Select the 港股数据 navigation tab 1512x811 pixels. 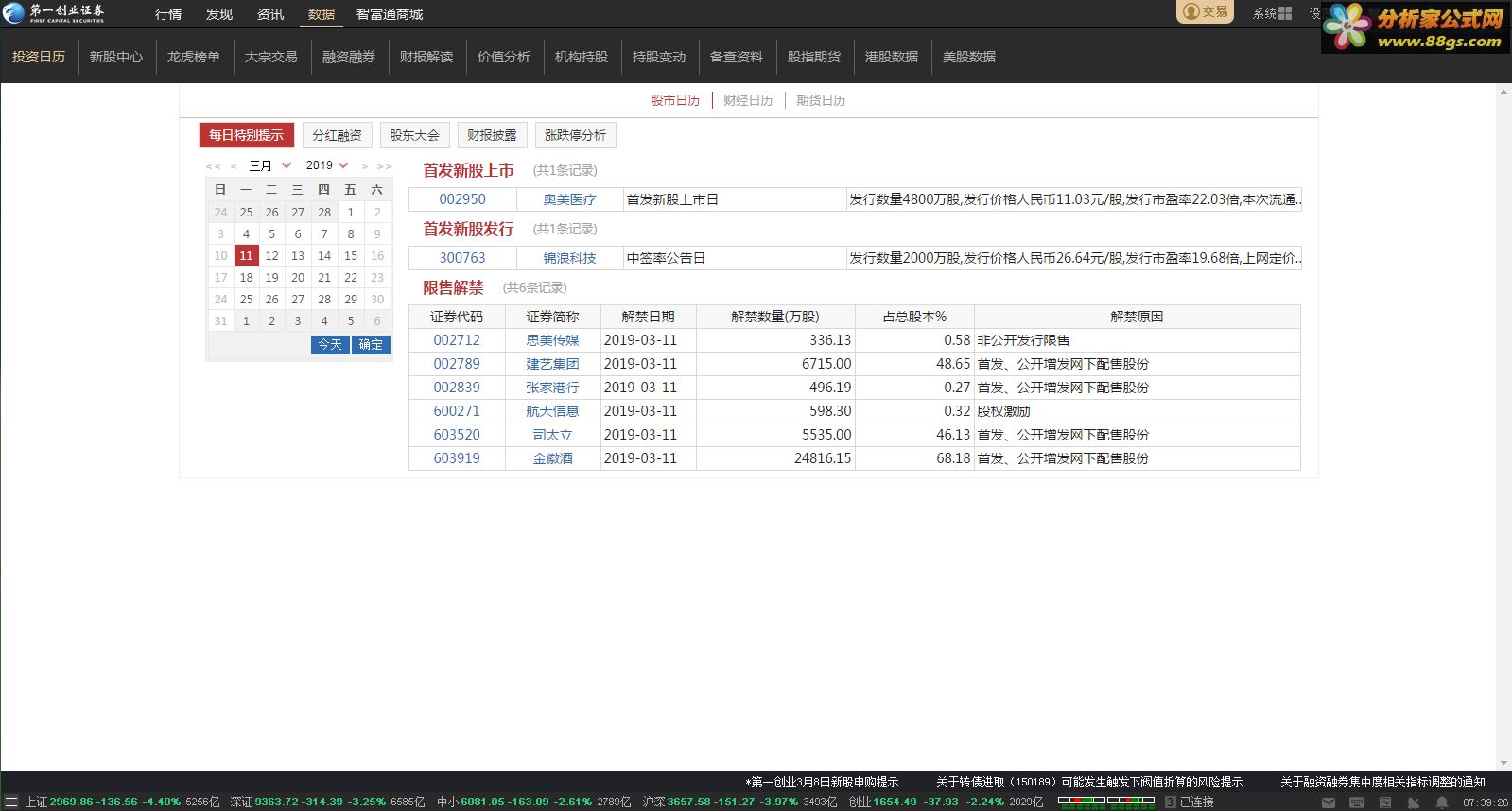coord(892,57)
